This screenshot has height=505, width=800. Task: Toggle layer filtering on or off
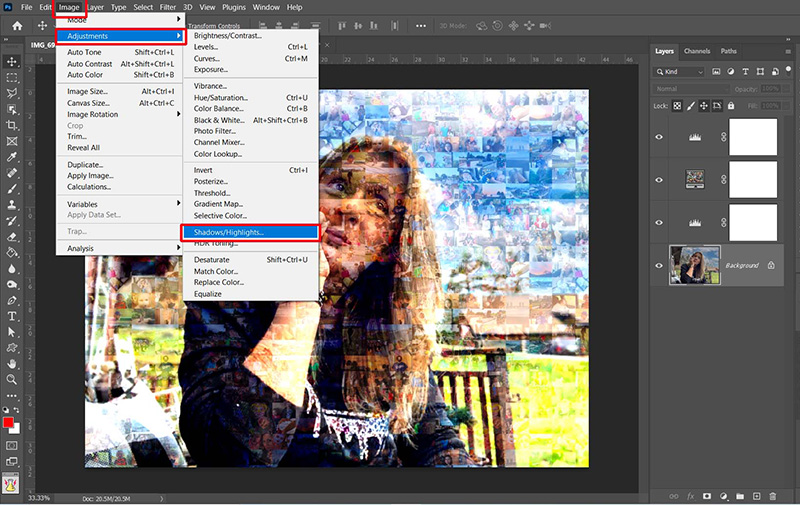pyautogui.click(x=788, y=70)
